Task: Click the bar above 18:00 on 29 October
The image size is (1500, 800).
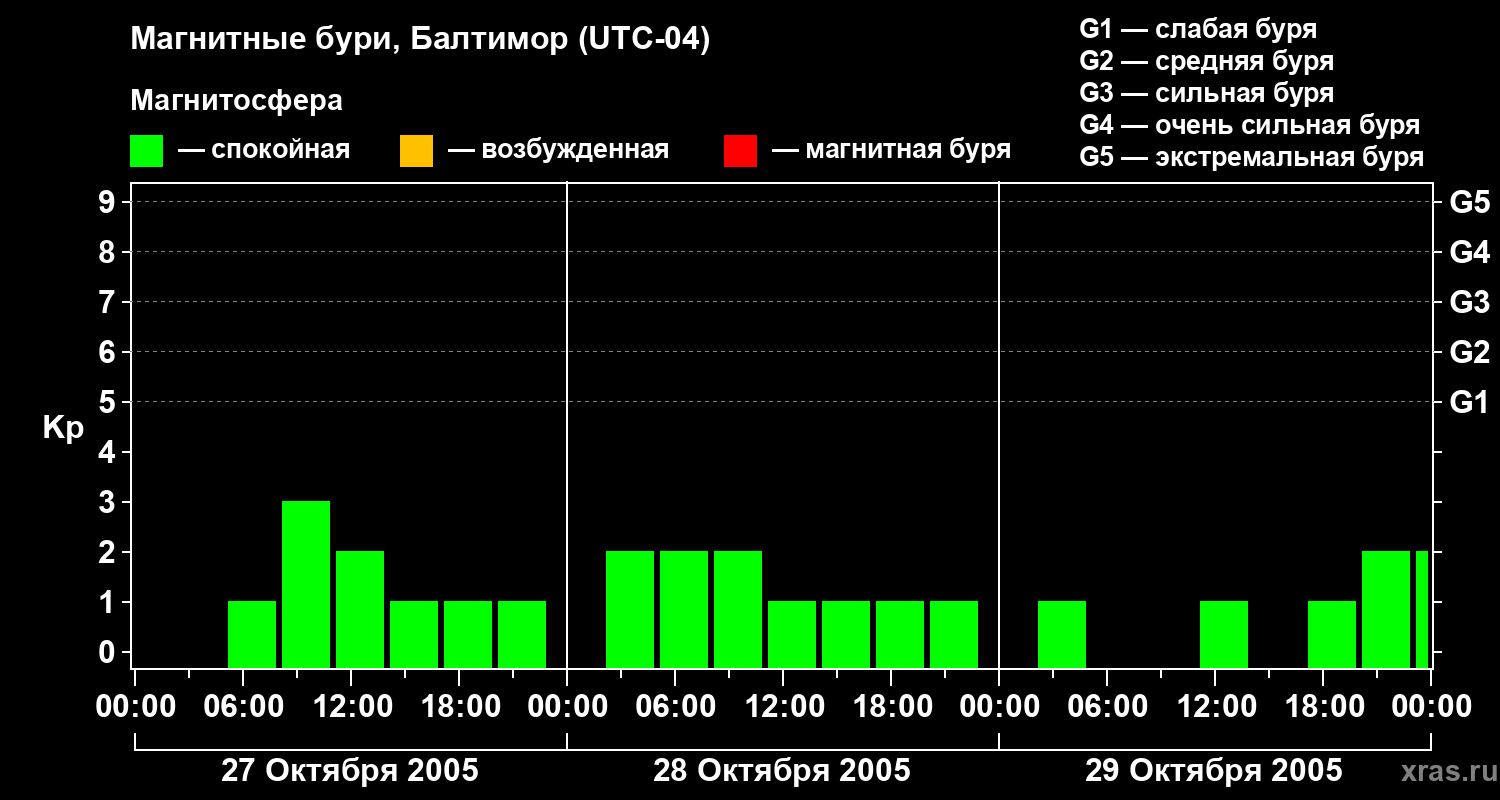Action: click(x=1332, y=634)
